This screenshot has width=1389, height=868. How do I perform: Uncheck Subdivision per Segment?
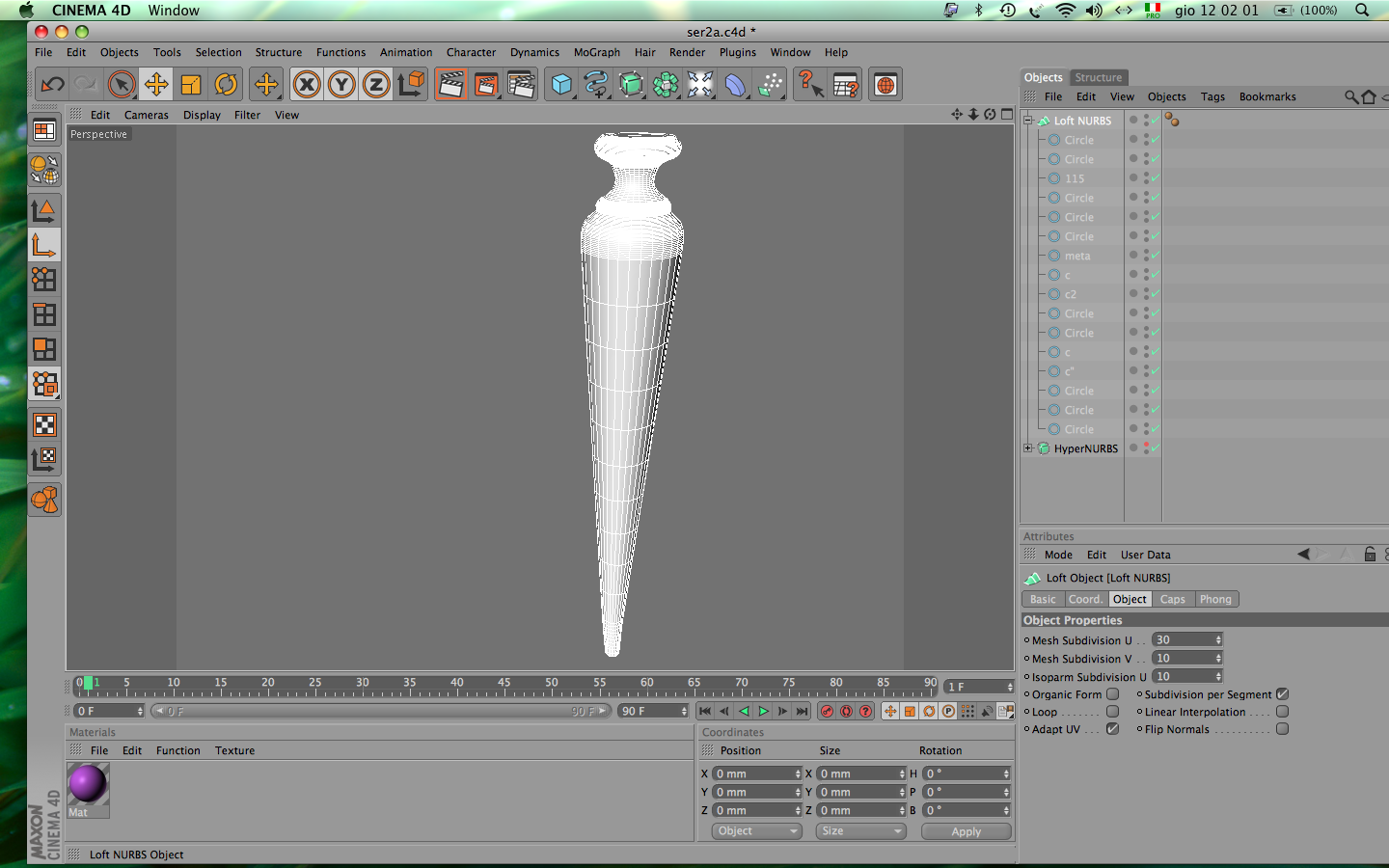[x=1282, y=694]
